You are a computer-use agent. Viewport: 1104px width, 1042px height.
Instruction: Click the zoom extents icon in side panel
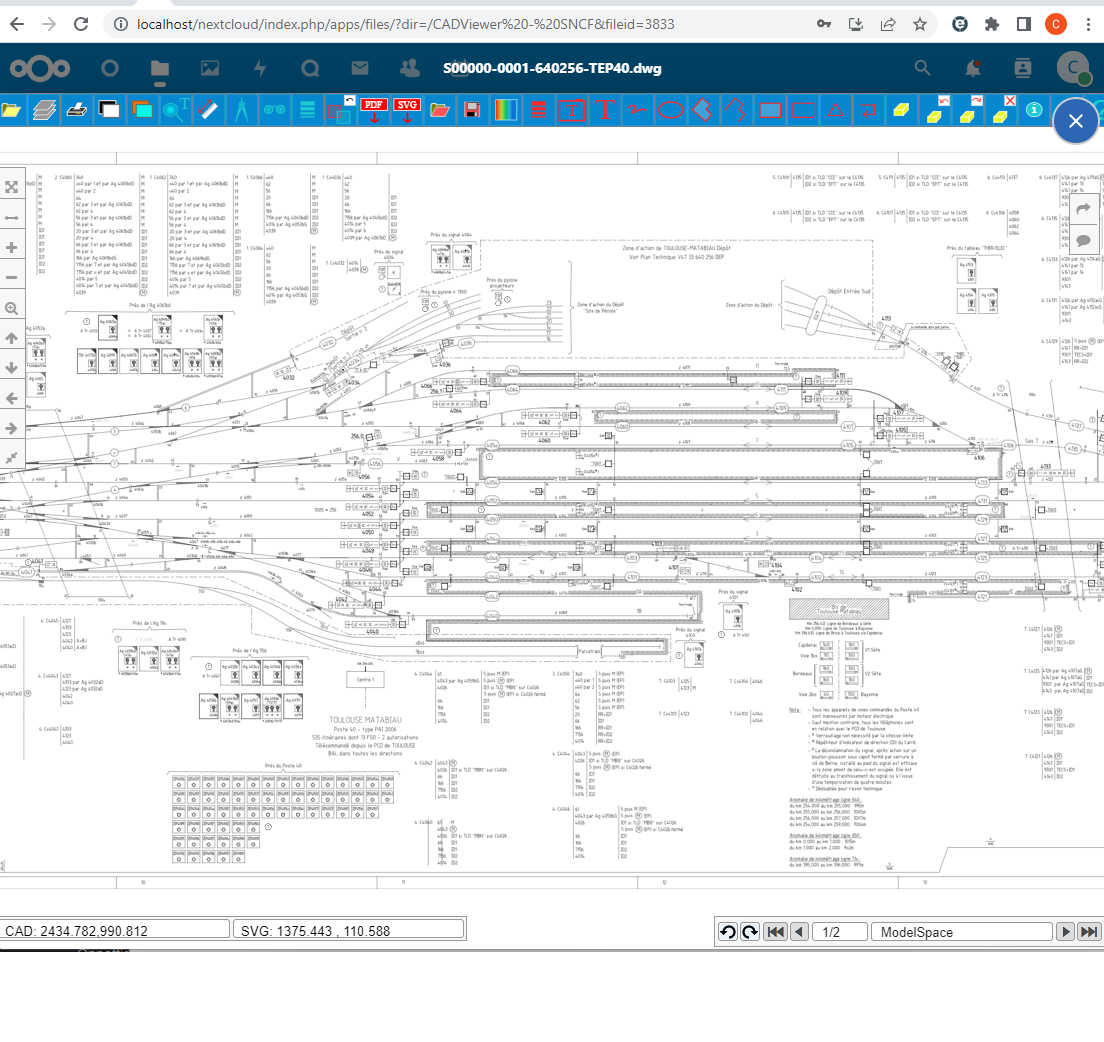[11, 187]
